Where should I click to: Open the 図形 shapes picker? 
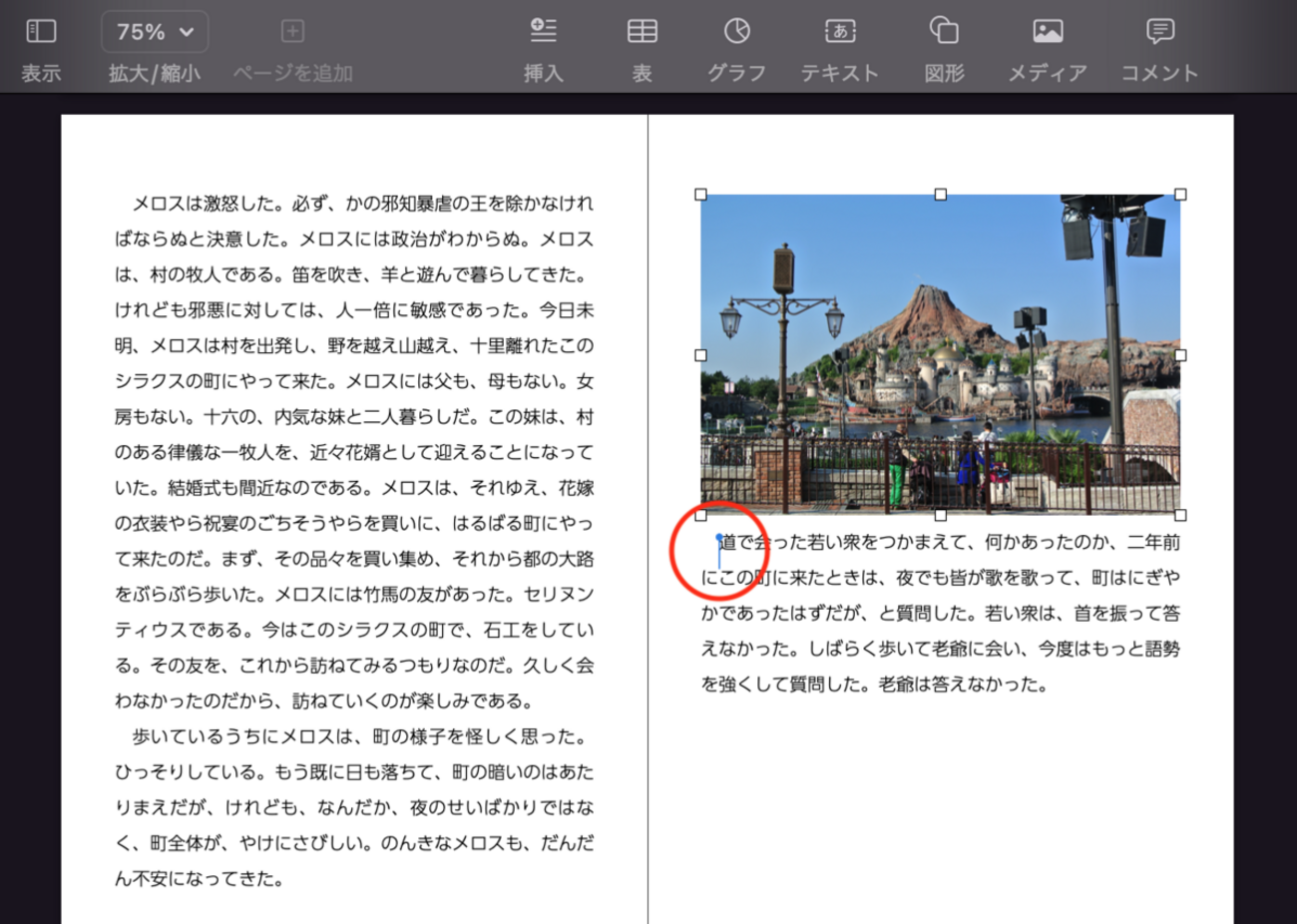(944, 31)
